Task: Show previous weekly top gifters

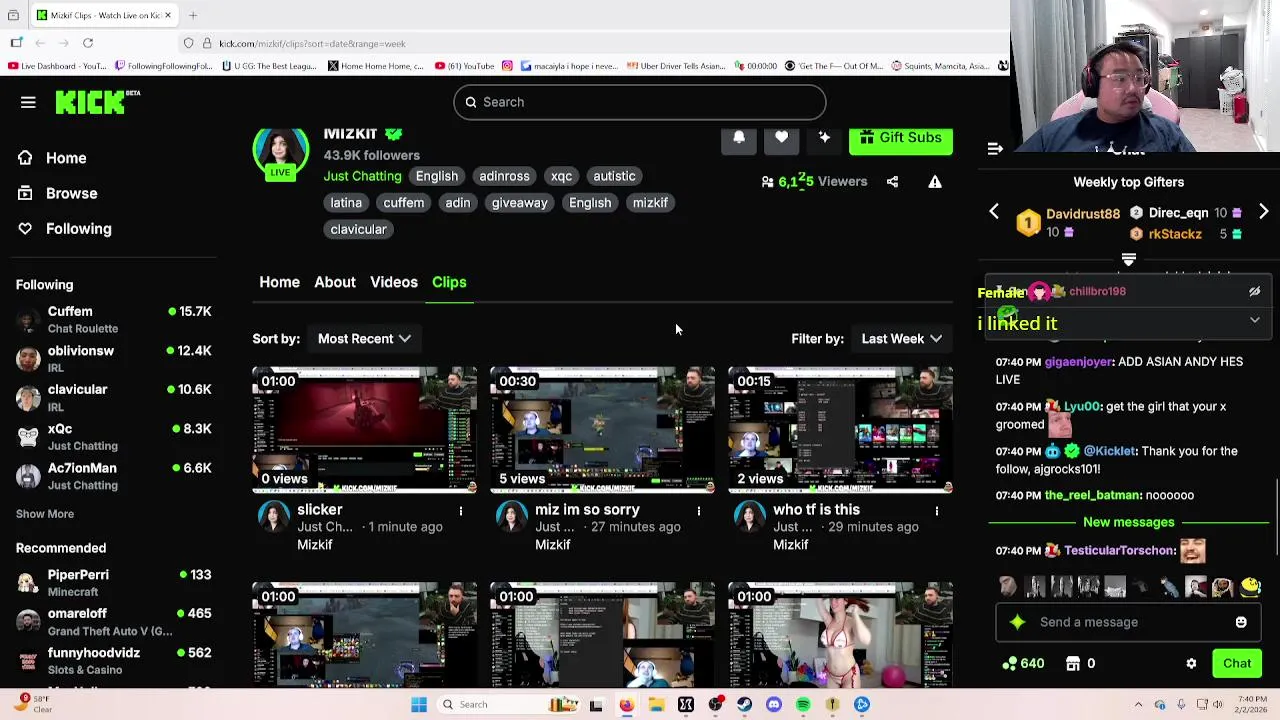Action: click(x=994, y=212)
